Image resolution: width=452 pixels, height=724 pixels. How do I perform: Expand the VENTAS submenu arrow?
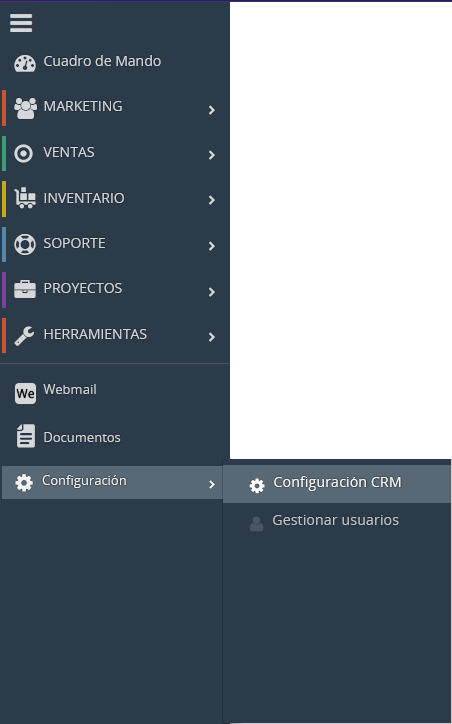pos(212,155)
